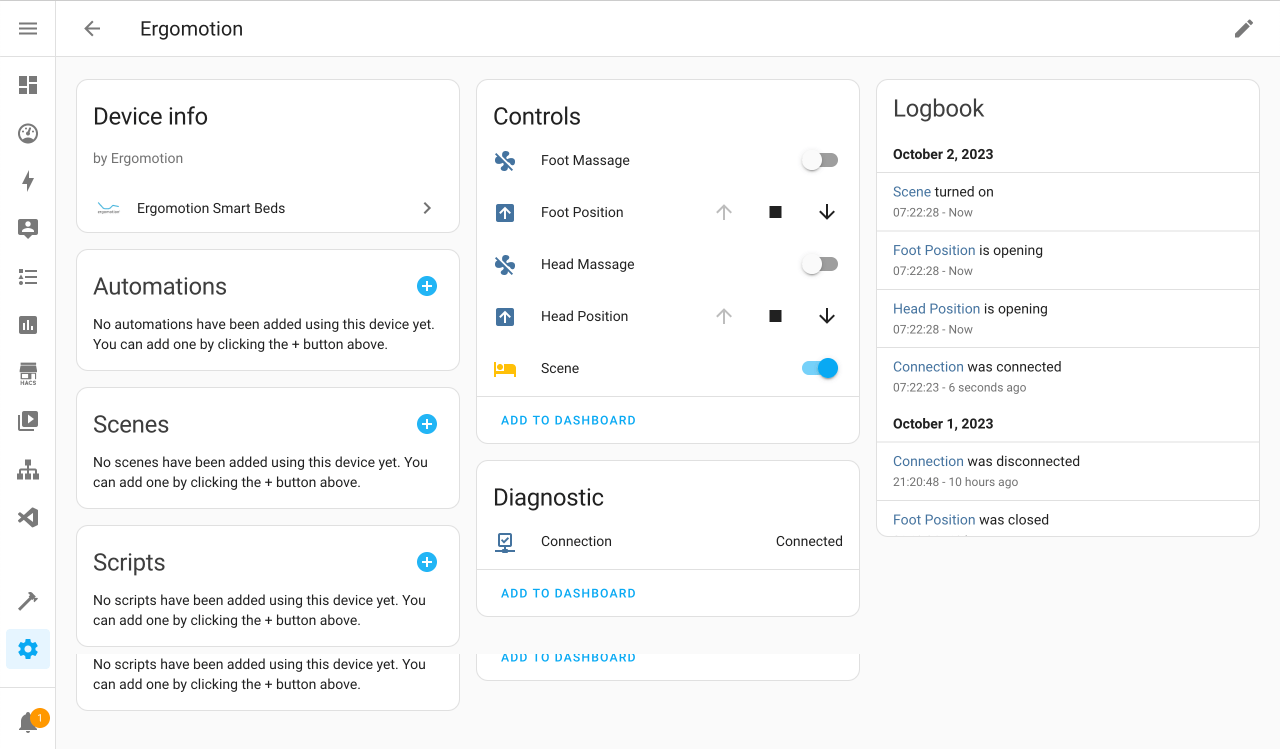The height and width of the screenshot is (749, 1280).
Task: Open the Energy lightning bolt icon
Action: [x=28, y=181]
